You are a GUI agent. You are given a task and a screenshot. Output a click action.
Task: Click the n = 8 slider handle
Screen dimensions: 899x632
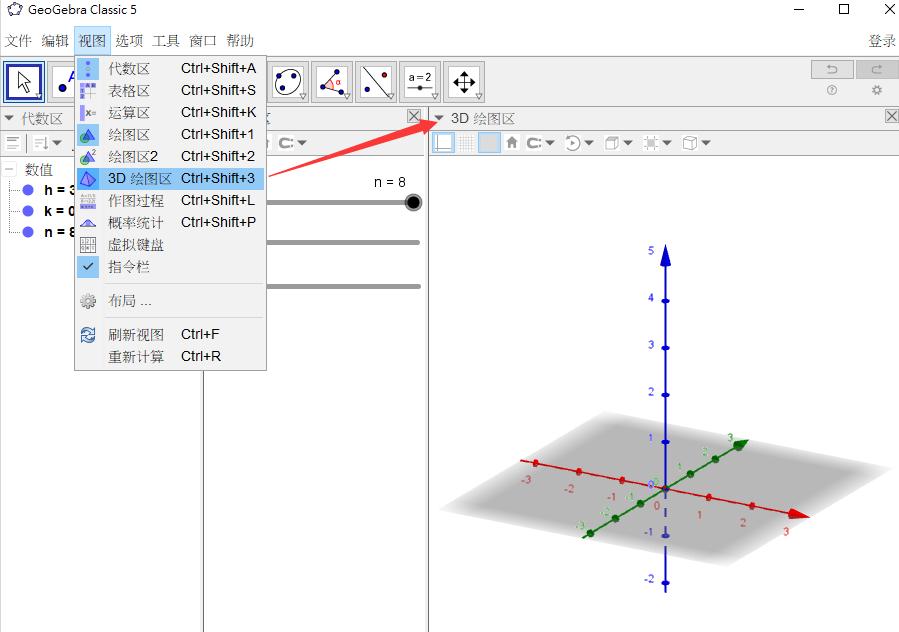(413, 203)
